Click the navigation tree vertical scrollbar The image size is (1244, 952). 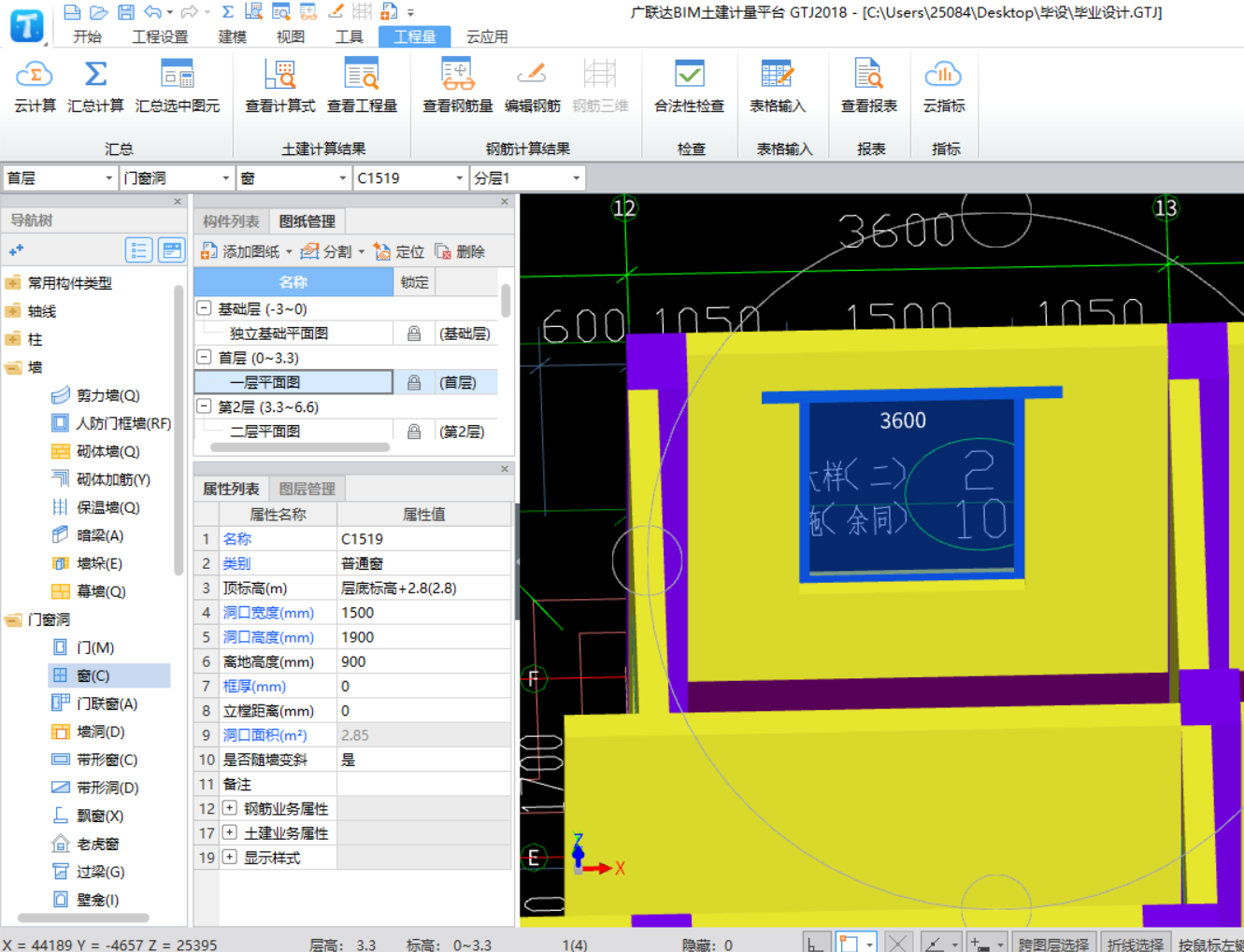coord(179,430)
